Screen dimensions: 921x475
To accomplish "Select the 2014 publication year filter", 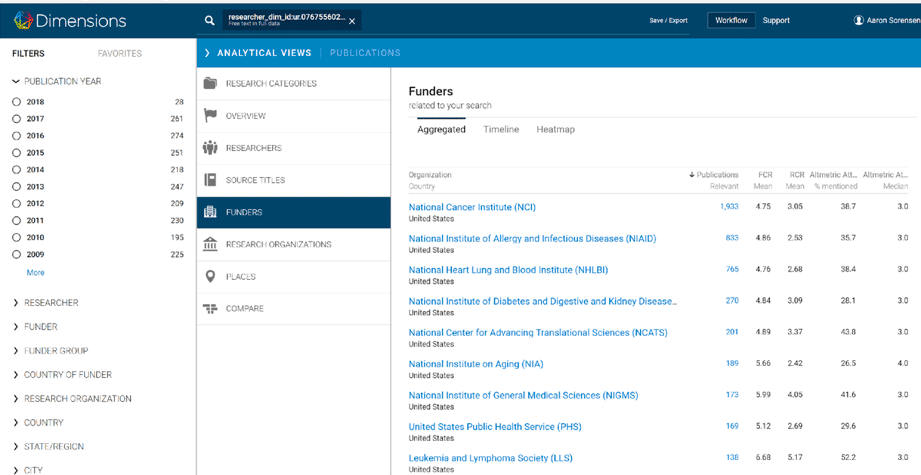I will pos(17,170).
